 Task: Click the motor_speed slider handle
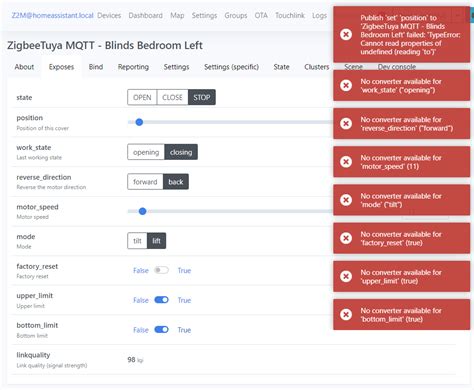(x=142, y=211)
